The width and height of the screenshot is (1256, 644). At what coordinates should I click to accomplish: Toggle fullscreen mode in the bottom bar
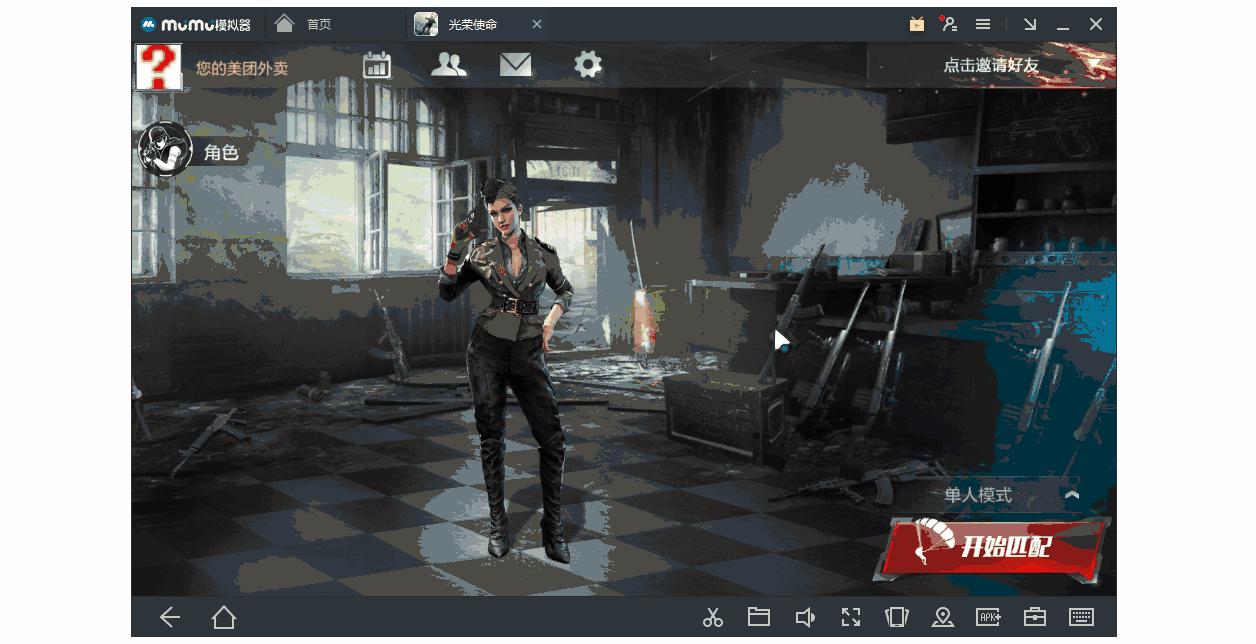(x=850, y=618)
